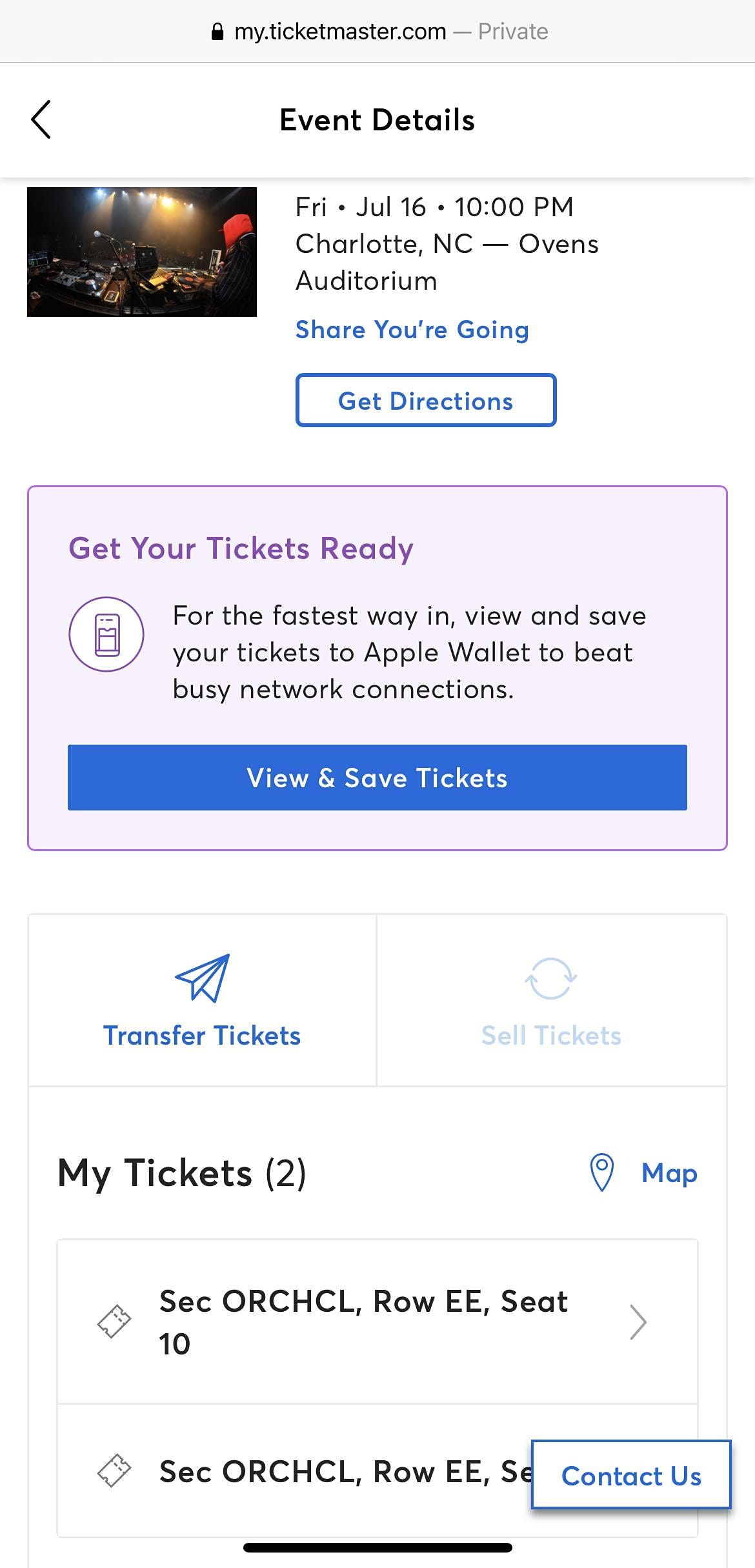Viewport: 755px width, 1568px height.
Task: Expand Seat 10 ticket with right chevron
Action: coord(638,1322)
